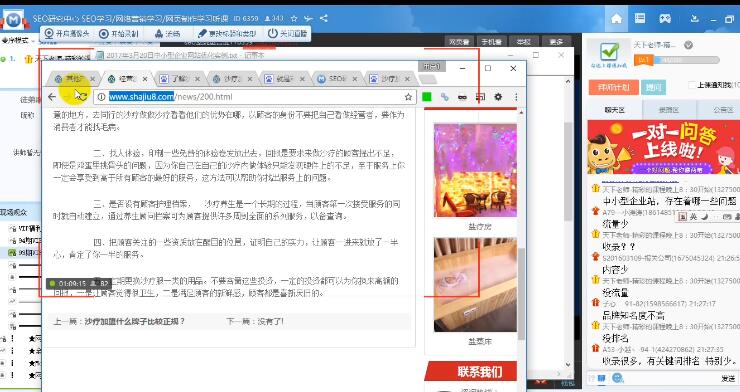Screen dimensions: 740x392
Task: Switch to the SEO browser tab
Action: coord(337,79)
